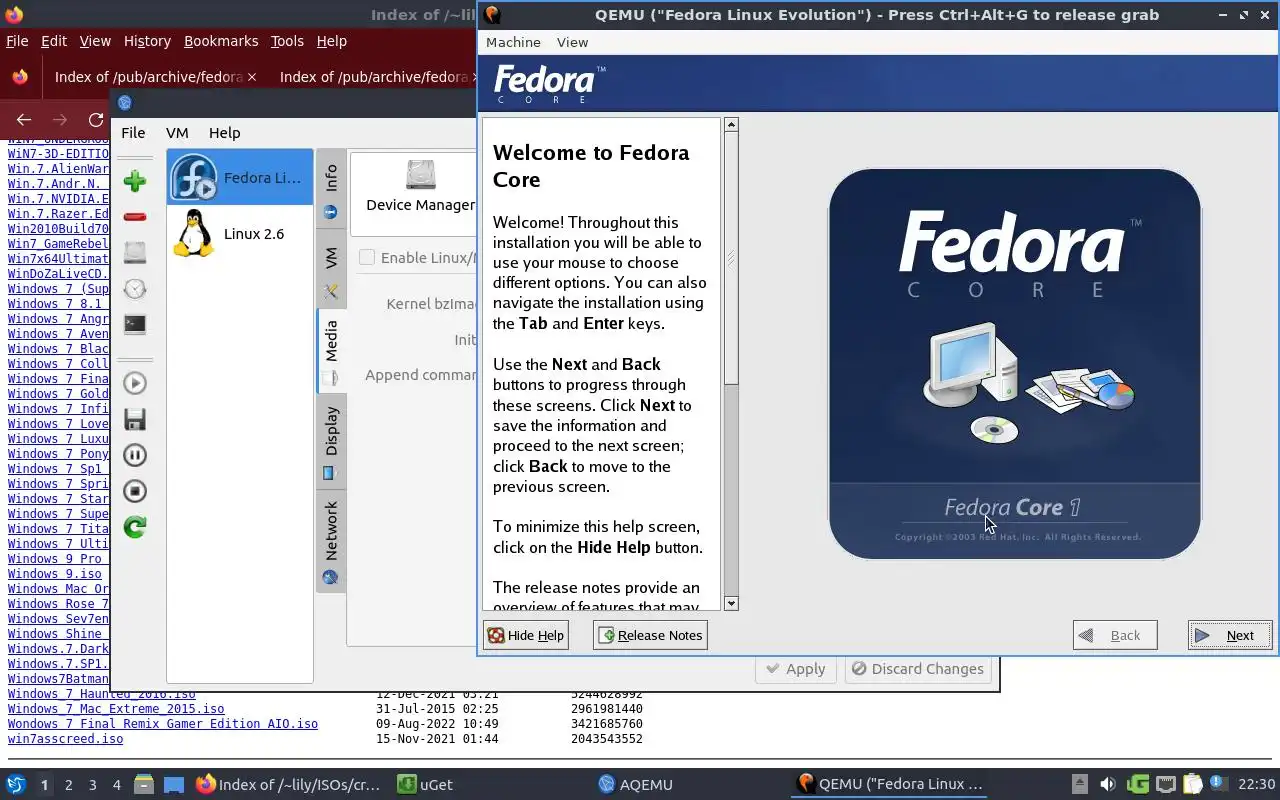Click Discard Changes in AQEMU
The width and height of the screenshot is (1280, 800).
coord(918,669)
